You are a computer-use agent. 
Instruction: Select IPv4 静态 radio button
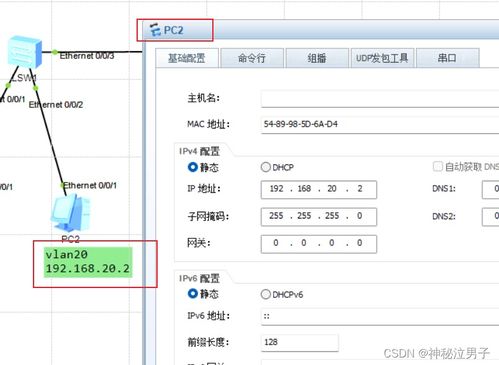[193, 167]
